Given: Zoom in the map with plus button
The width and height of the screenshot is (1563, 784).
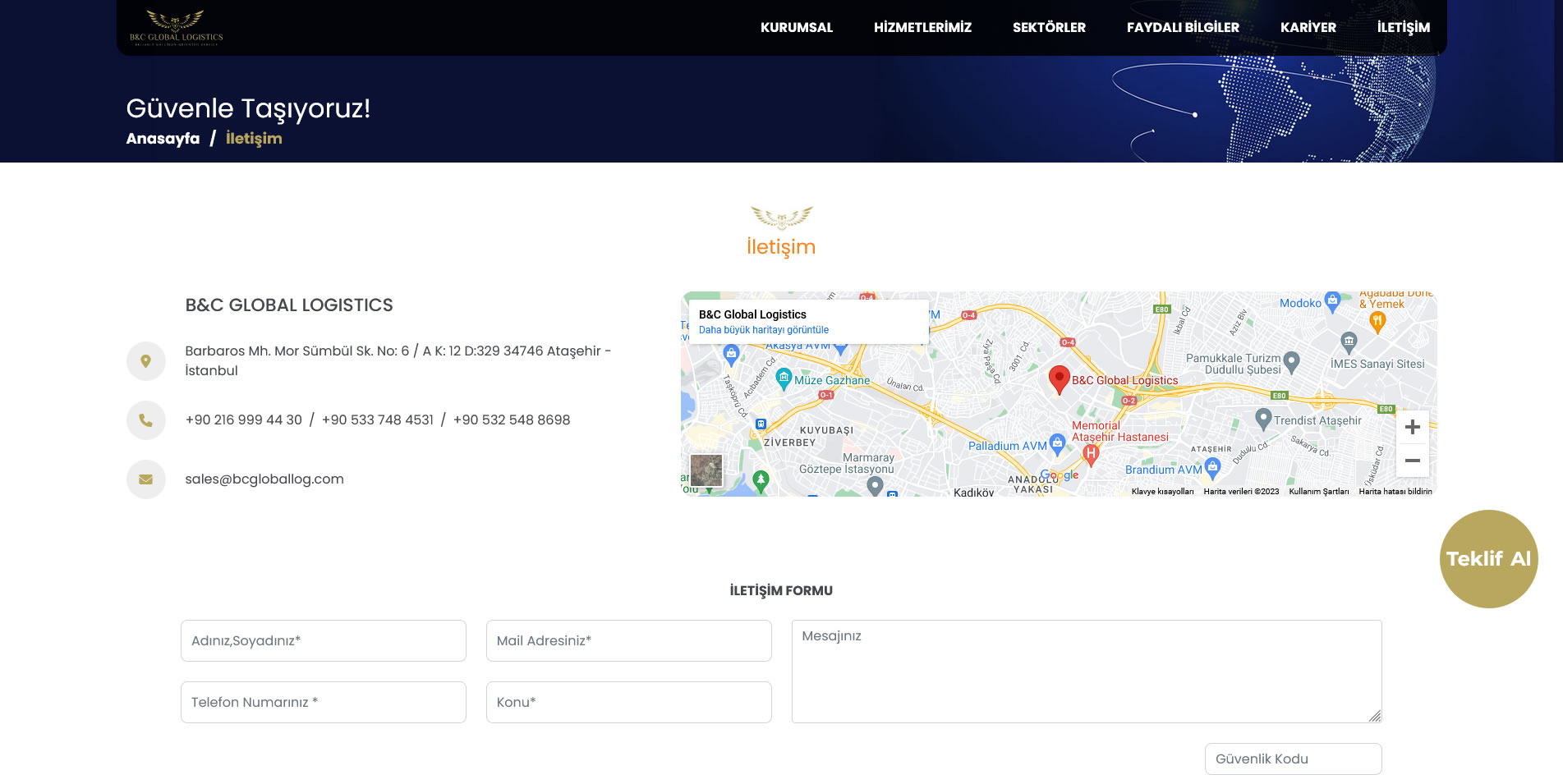Looking at the screenshot, I should pyautogui.click(x=1413, y=427).
